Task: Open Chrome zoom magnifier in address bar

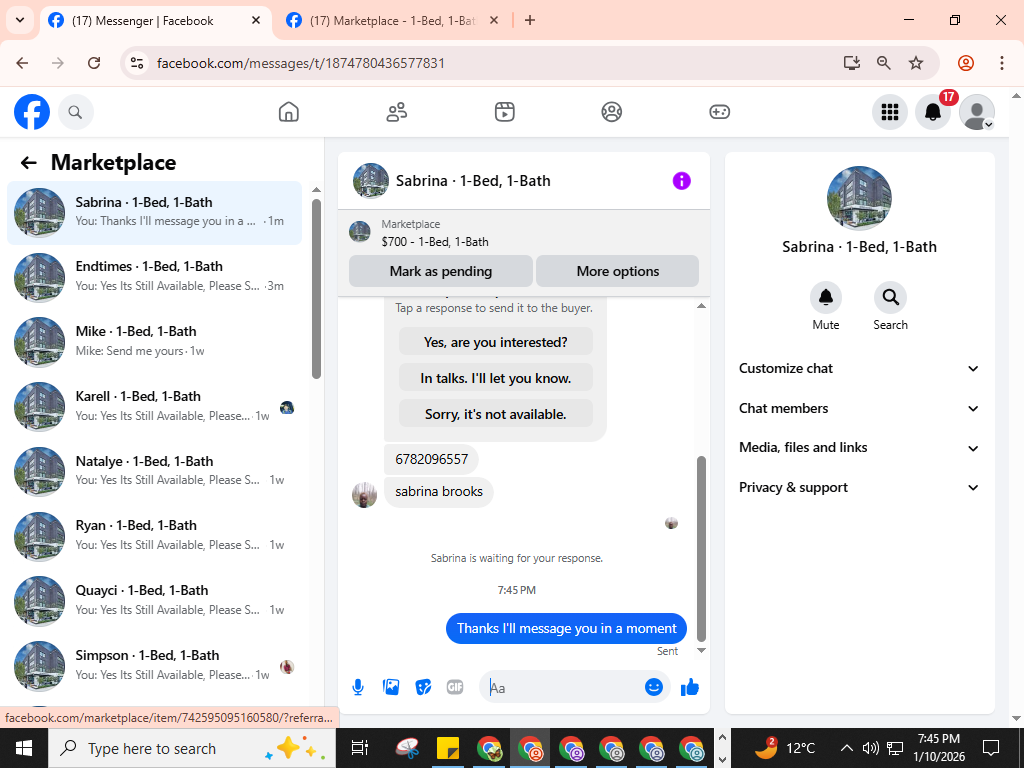Action: 884,63
